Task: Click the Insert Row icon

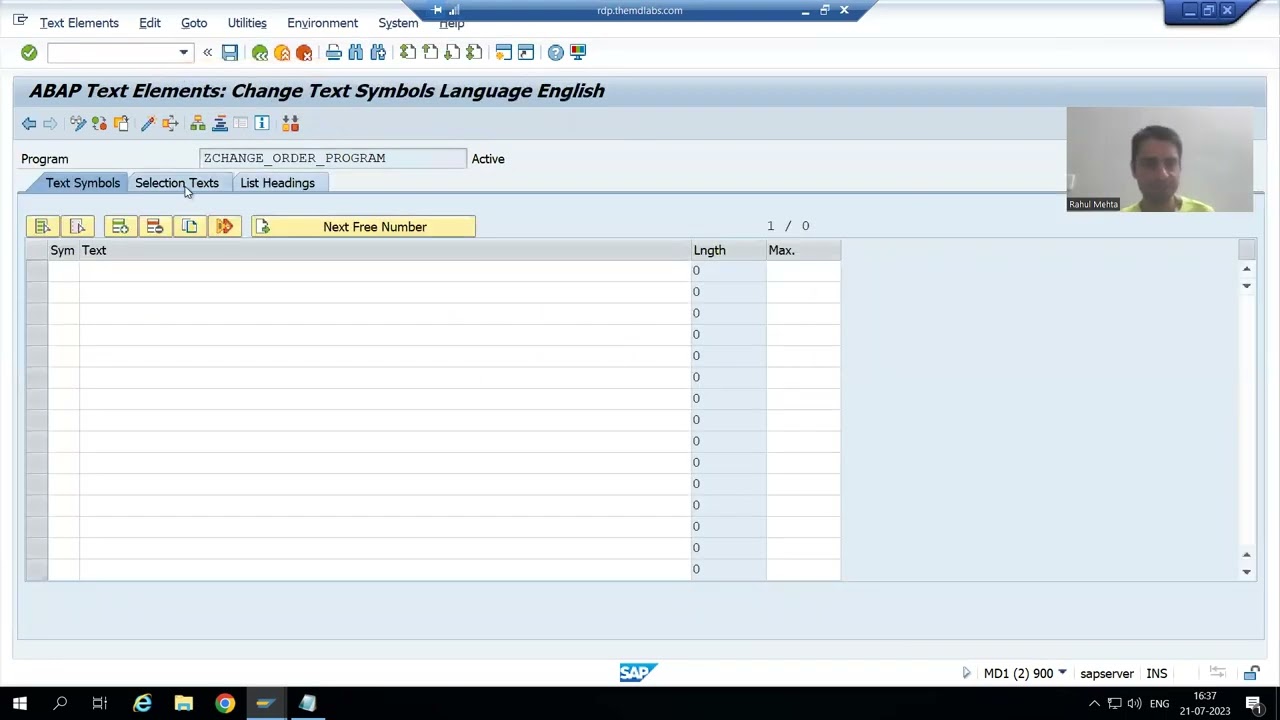Action: (120, 227)
